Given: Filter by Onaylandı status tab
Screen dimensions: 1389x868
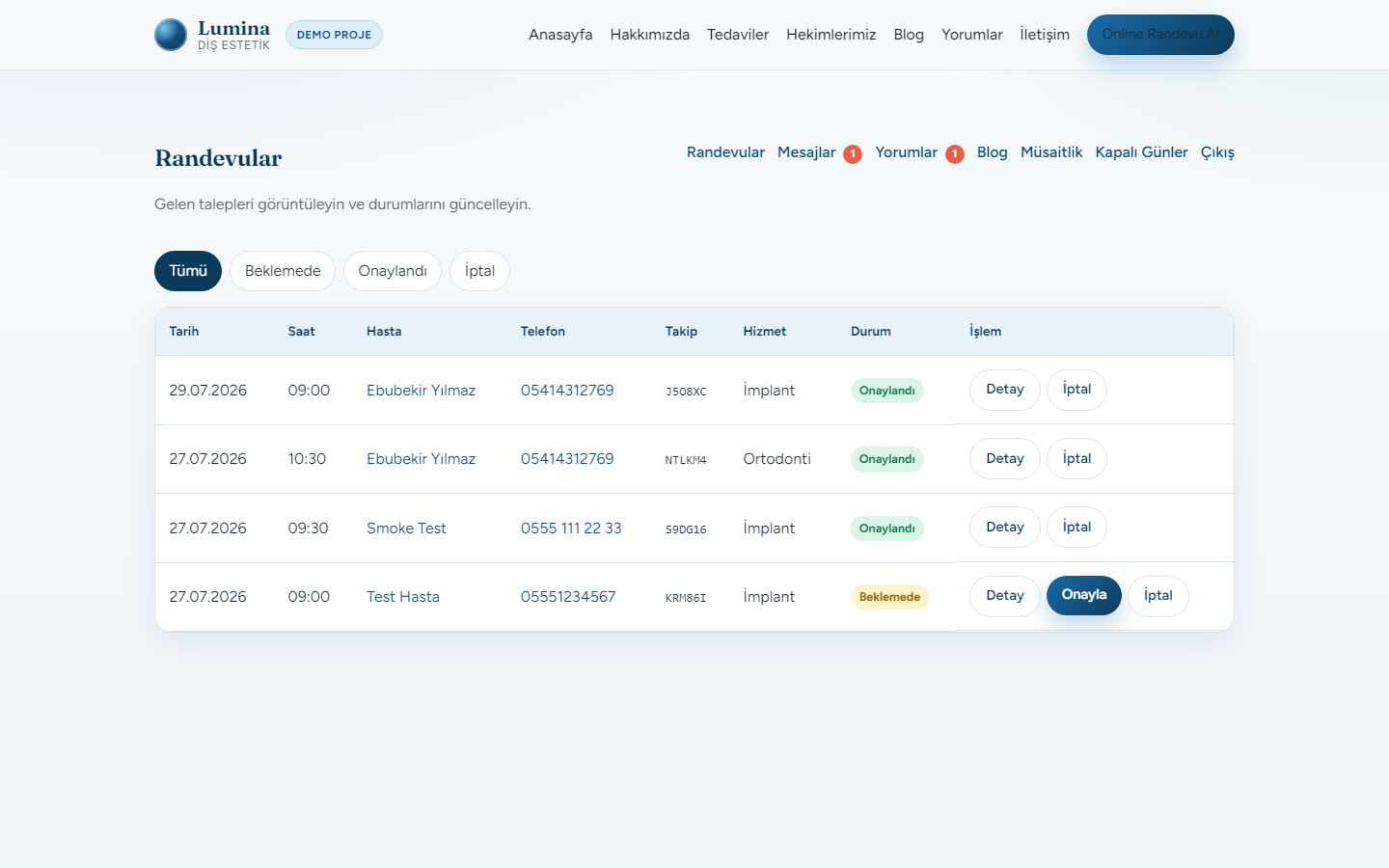Looking at the screenshot, I should 393,271.
